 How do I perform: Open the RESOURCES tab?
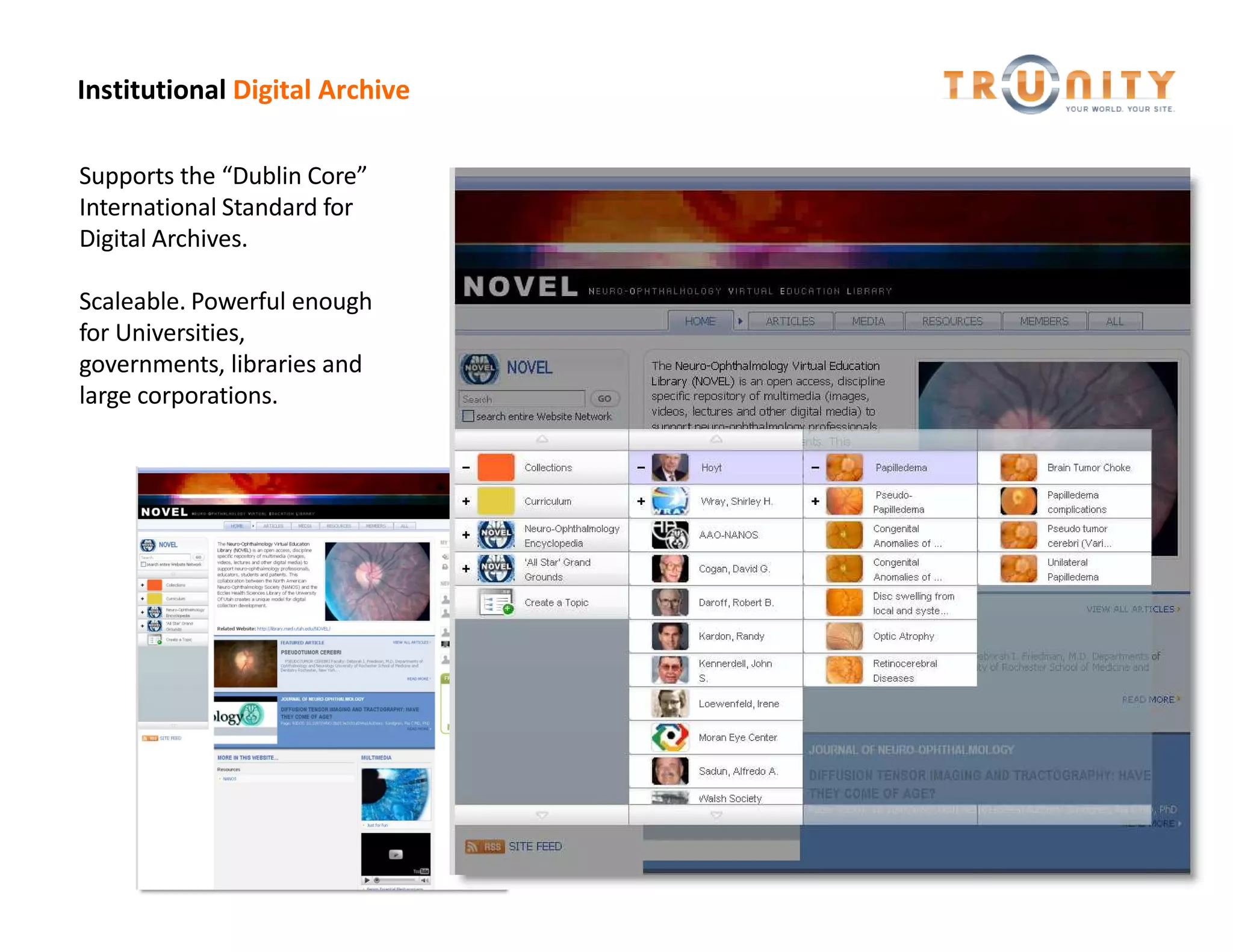952,321
